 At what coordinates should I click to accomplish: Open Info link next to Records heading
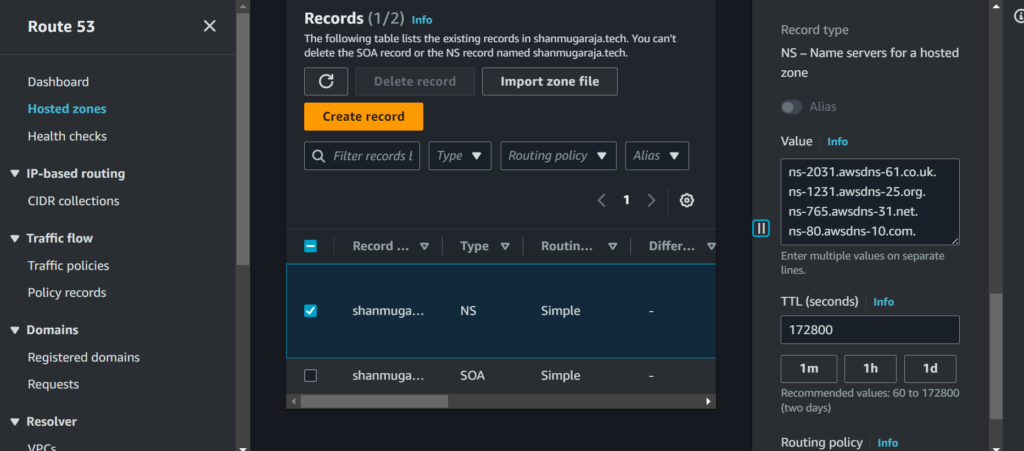tap(422, 20)
